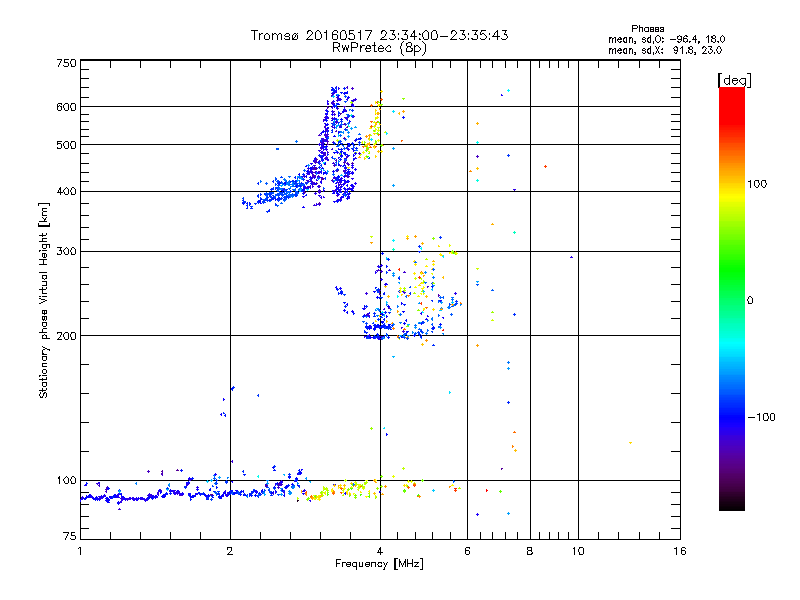
Task: Click the y-axis tick label '600'
Action: click(67, 107)
